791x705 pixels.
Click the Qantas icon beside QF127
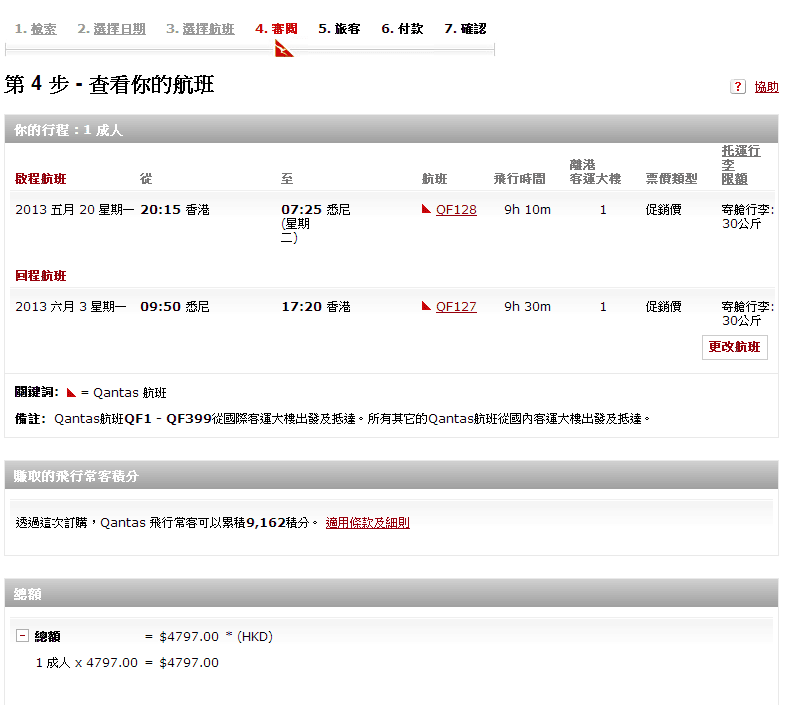point(427,307)
